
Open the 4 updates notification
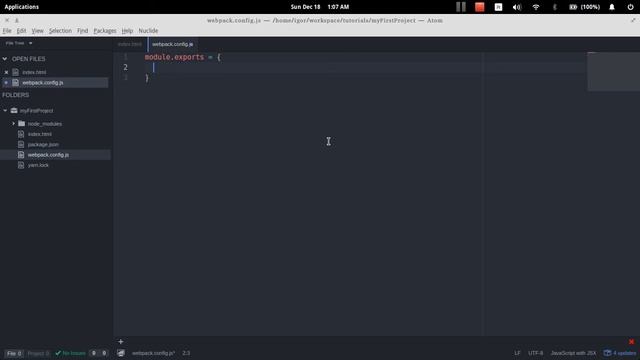[620, 353]
